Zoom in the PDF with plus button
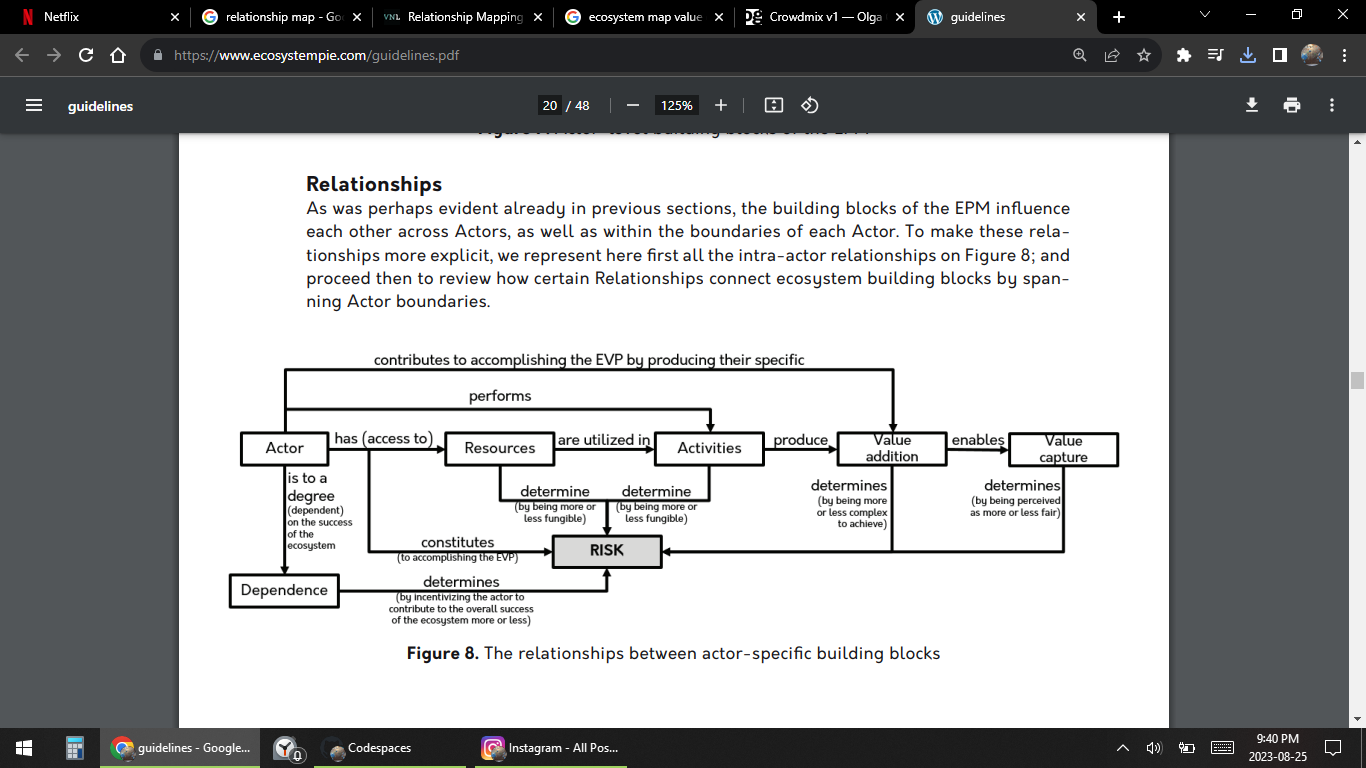 721,105
